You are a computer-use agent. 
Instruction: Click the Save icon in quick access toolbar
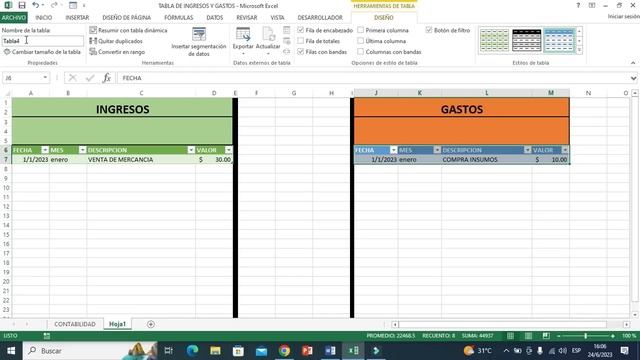point(22,5)
